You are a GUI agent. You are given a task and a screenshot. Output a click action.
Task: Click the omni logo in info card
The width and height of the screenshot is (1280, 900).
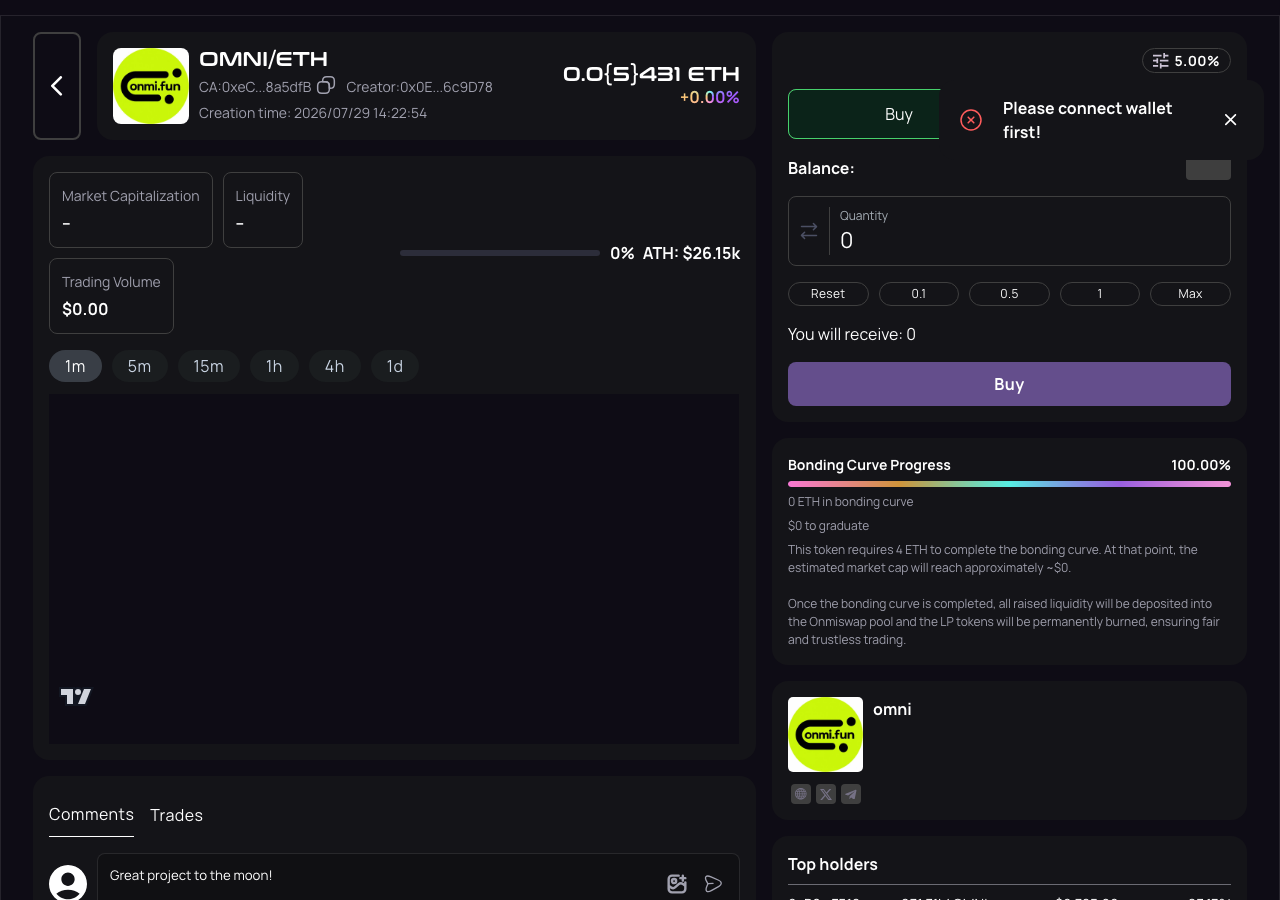pos(825,734)
